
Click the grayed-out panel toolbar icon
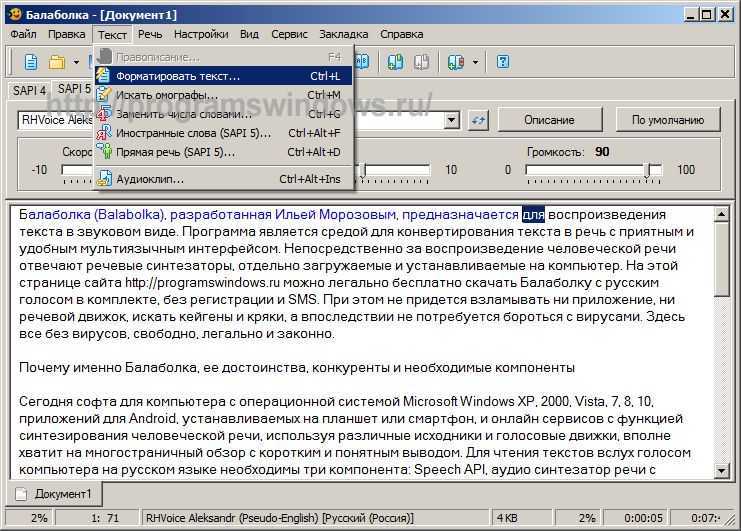(x=422, y=62)
